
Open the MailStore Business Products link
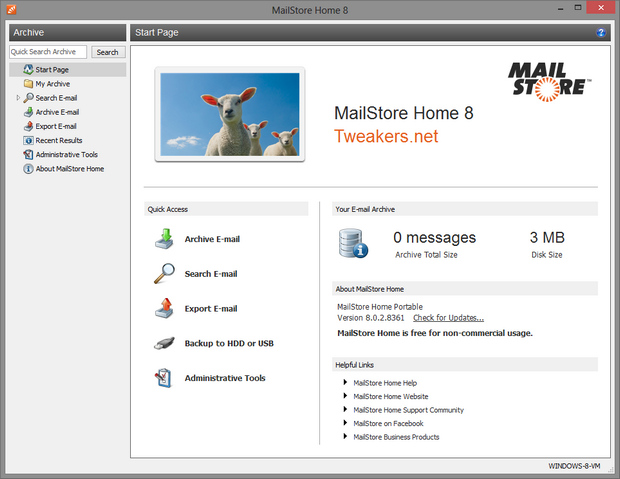pos(396,437)
